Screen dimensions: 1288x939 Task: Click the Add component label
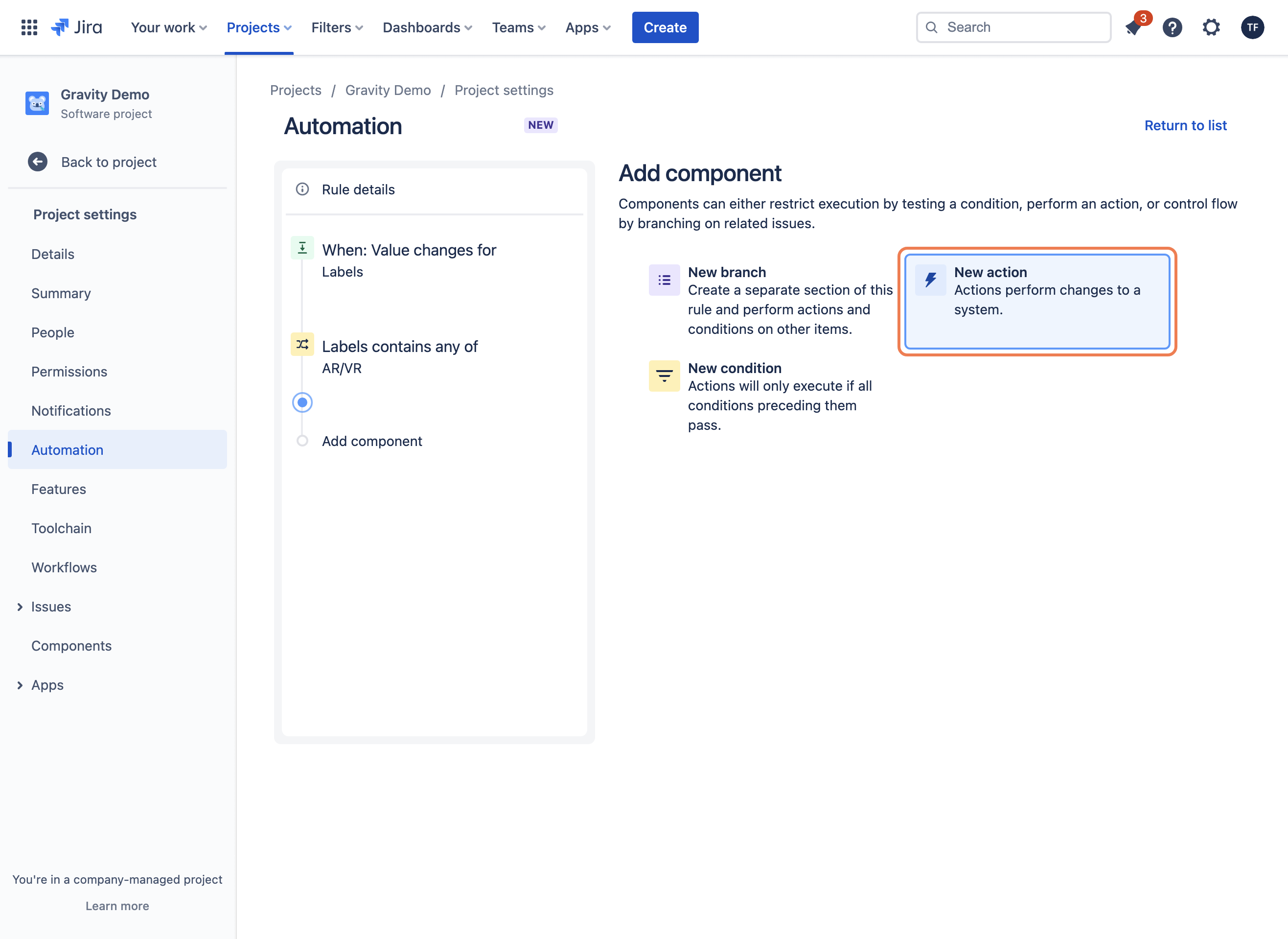371,441
